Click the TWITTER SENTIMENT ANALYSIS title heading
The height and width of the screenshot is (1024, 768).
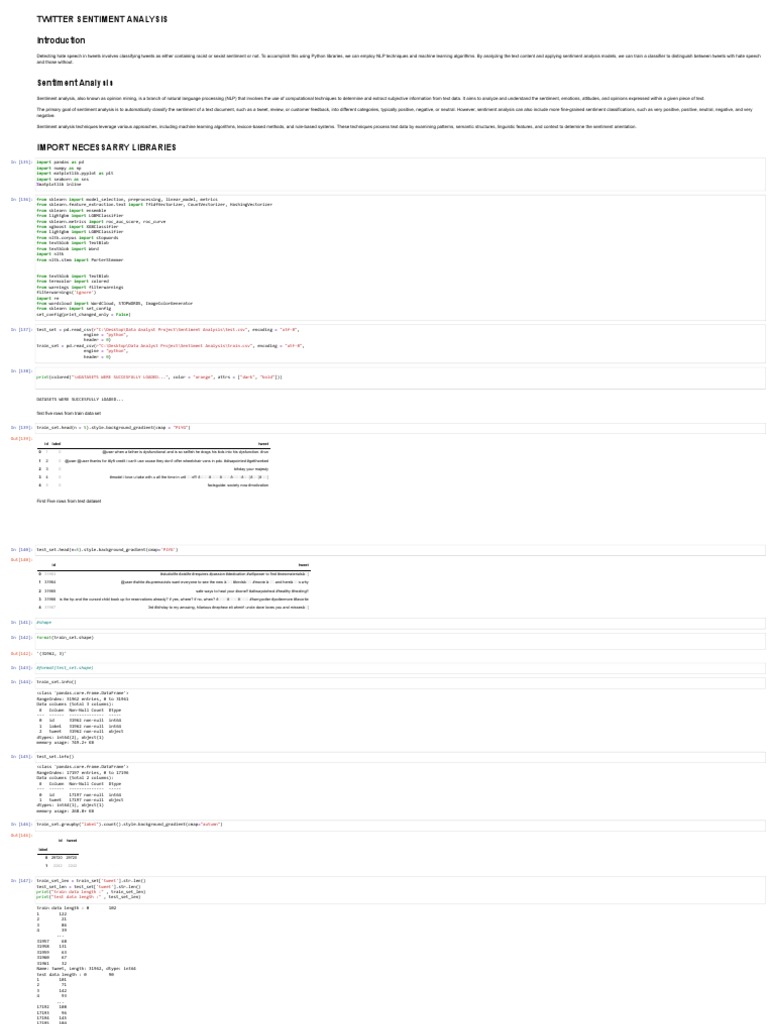coord(102,19)
